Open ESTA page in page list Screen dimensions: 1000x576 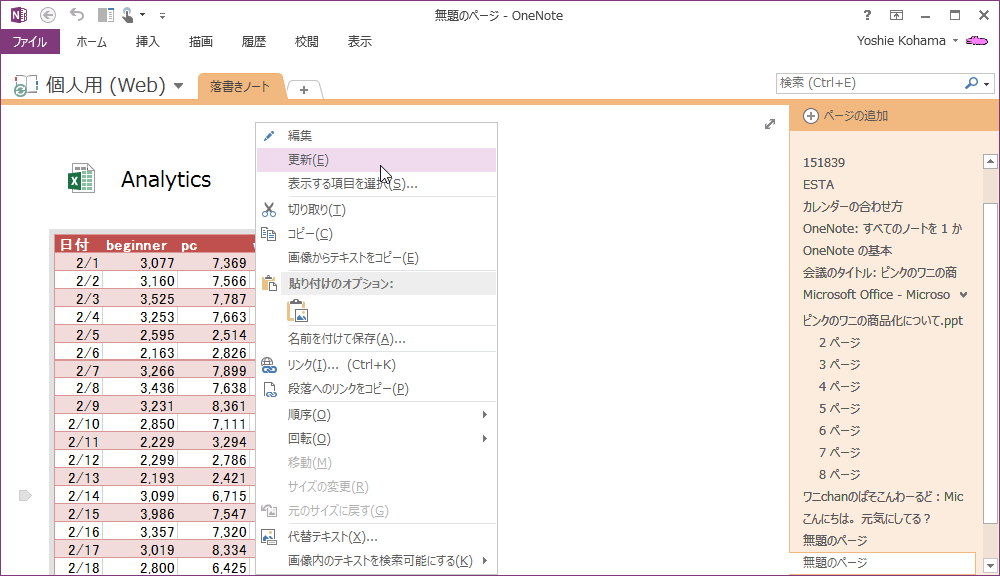818,184
